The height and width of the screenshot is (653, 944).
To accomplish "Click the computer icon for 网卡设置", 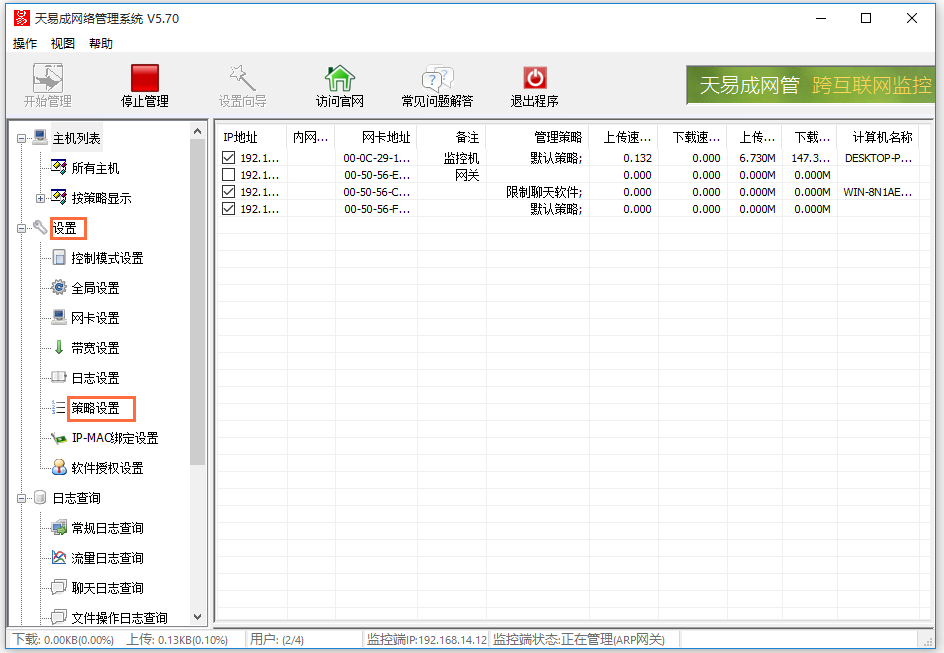I will pos(59,317).
